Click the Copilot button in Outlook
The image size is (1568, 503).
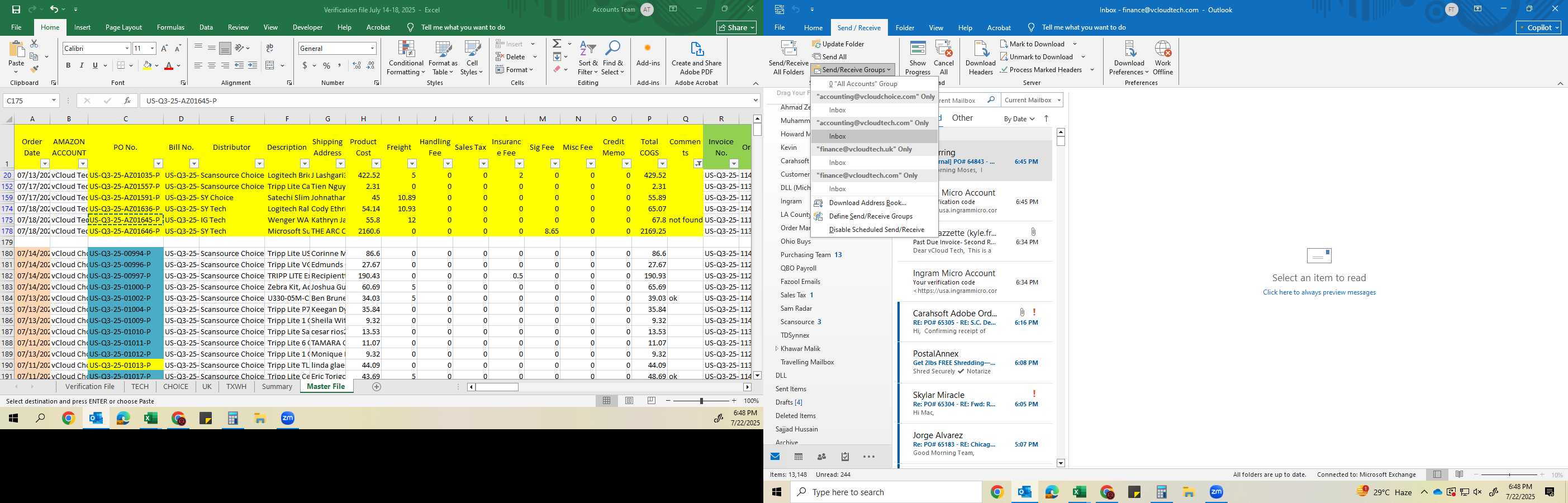[1539, 27]
